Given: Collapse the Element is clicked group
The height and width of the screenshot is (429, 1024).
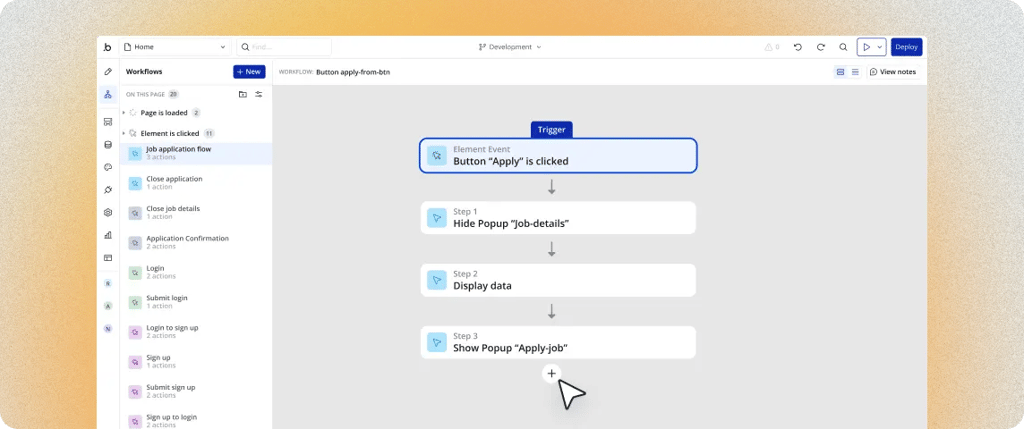Looking at the screenshot, I should pos(124,133).
